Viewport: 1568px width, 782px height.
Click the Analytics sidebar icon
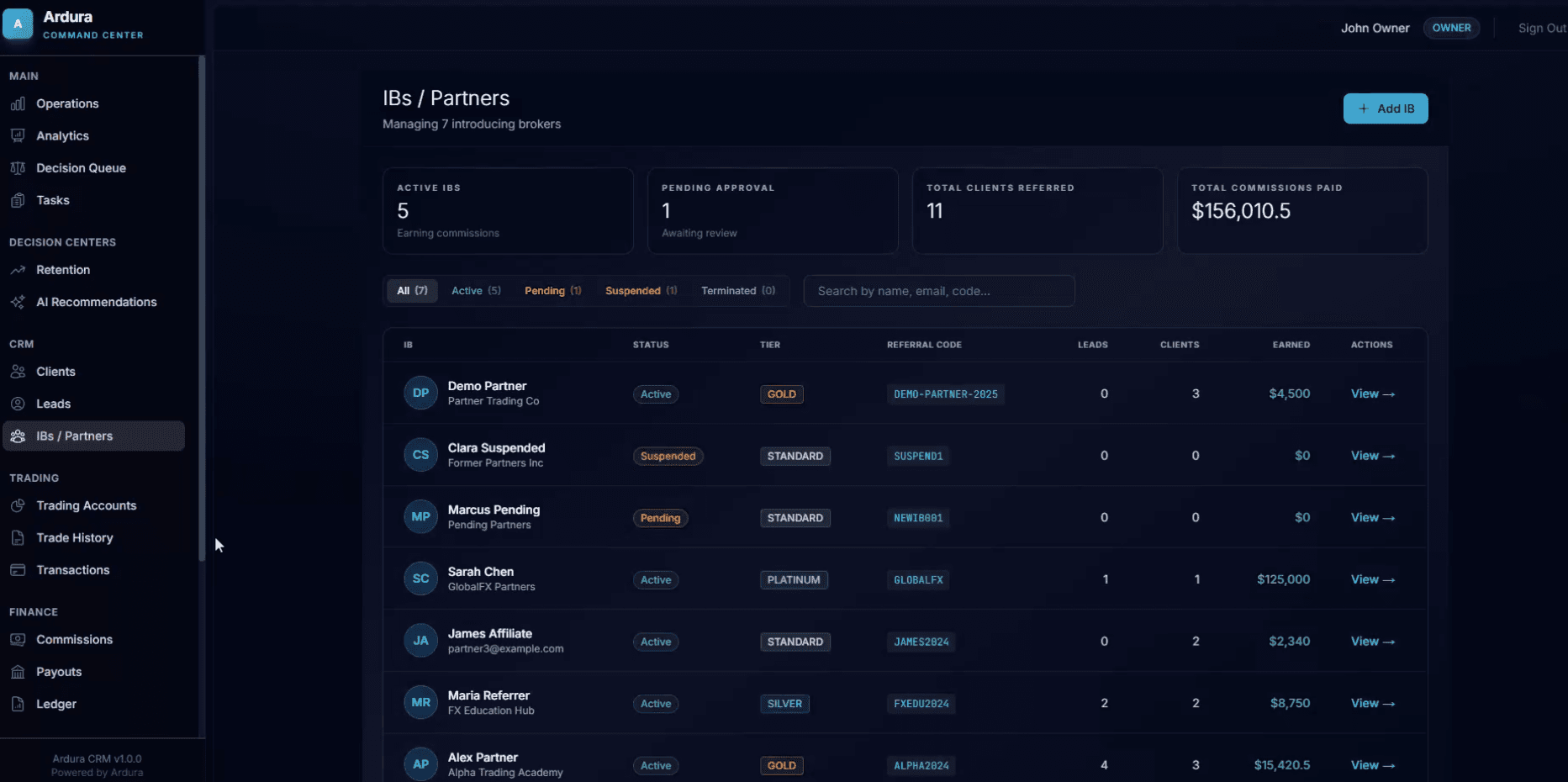[x=18, y=135]
